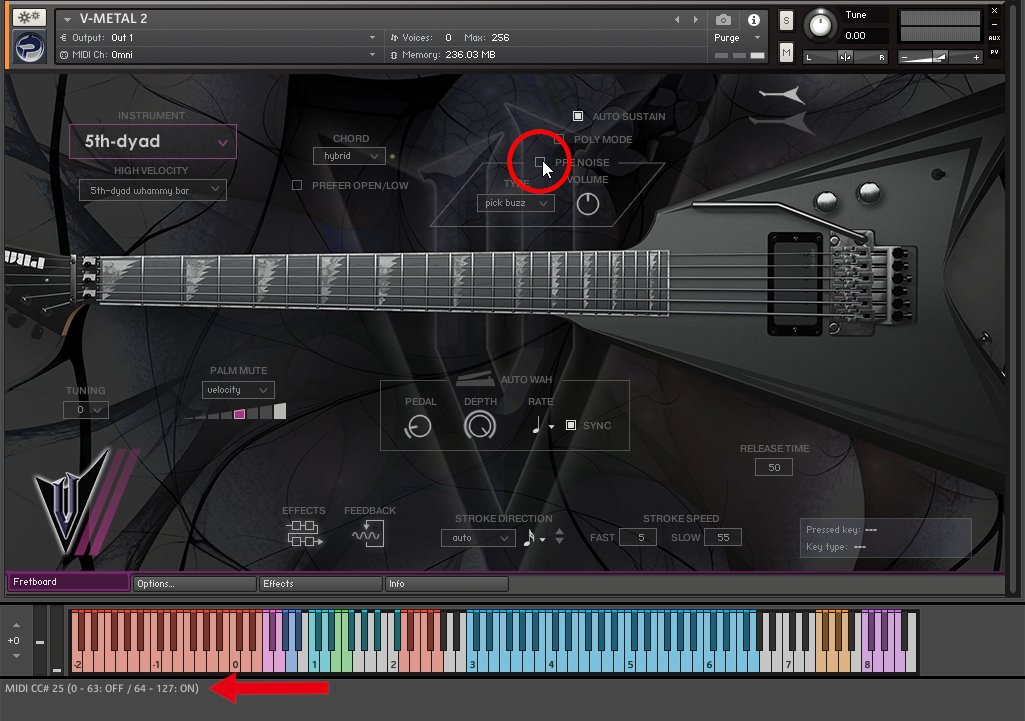1025x721 pixels.
Task: Switch to the Options tab
Action: coord(194,584)
